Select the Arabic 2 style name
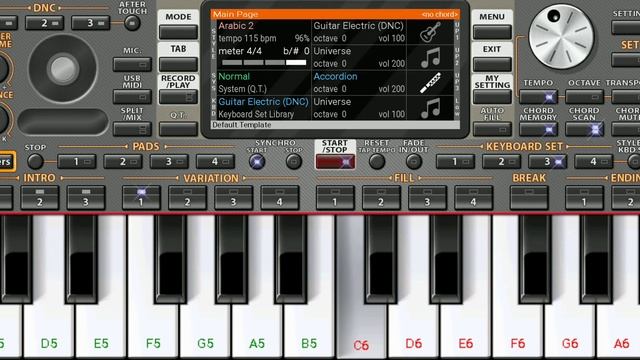Viewport: 640px width, 360px height. [236, 26]
